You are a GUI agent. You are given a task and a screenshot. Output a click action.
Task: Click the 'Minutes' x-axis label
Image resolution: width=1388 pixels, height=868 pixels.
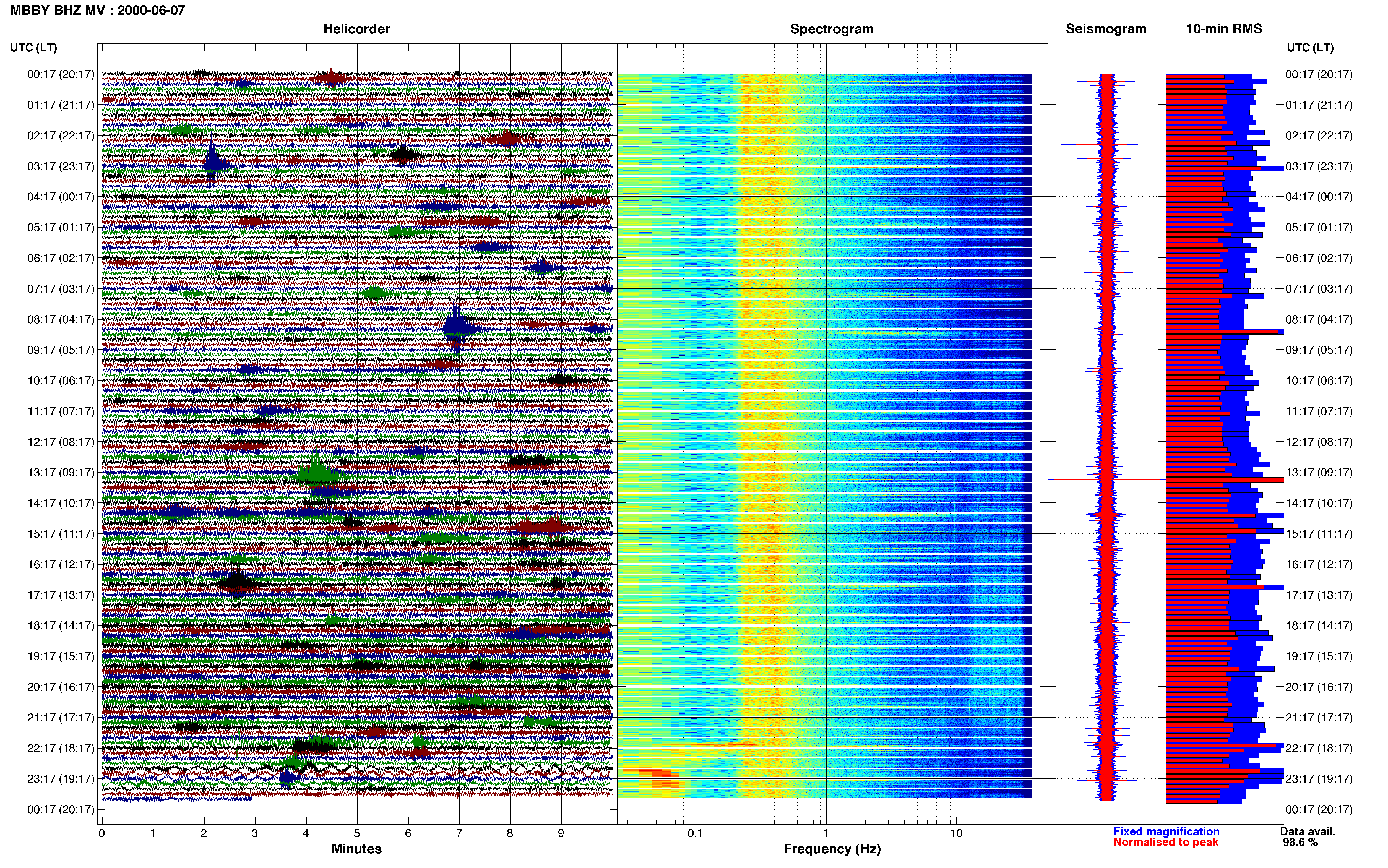tap(356, 849)
